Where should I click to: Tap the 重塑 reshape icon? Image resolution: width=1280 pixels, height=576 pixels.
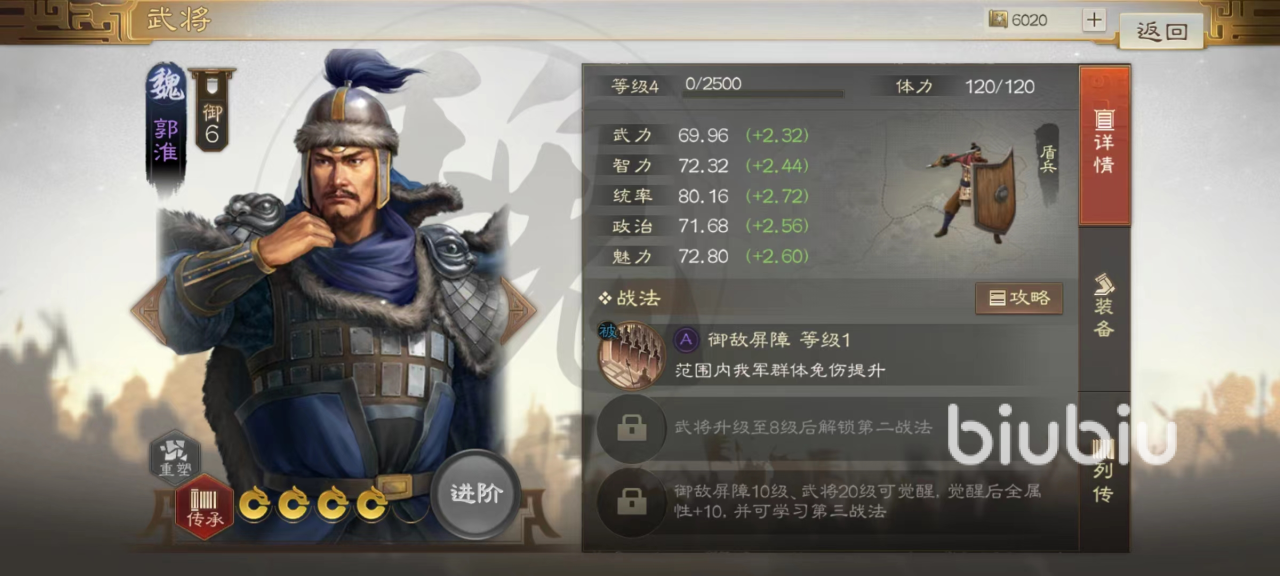pyautogui.click(x=174, y=455)
